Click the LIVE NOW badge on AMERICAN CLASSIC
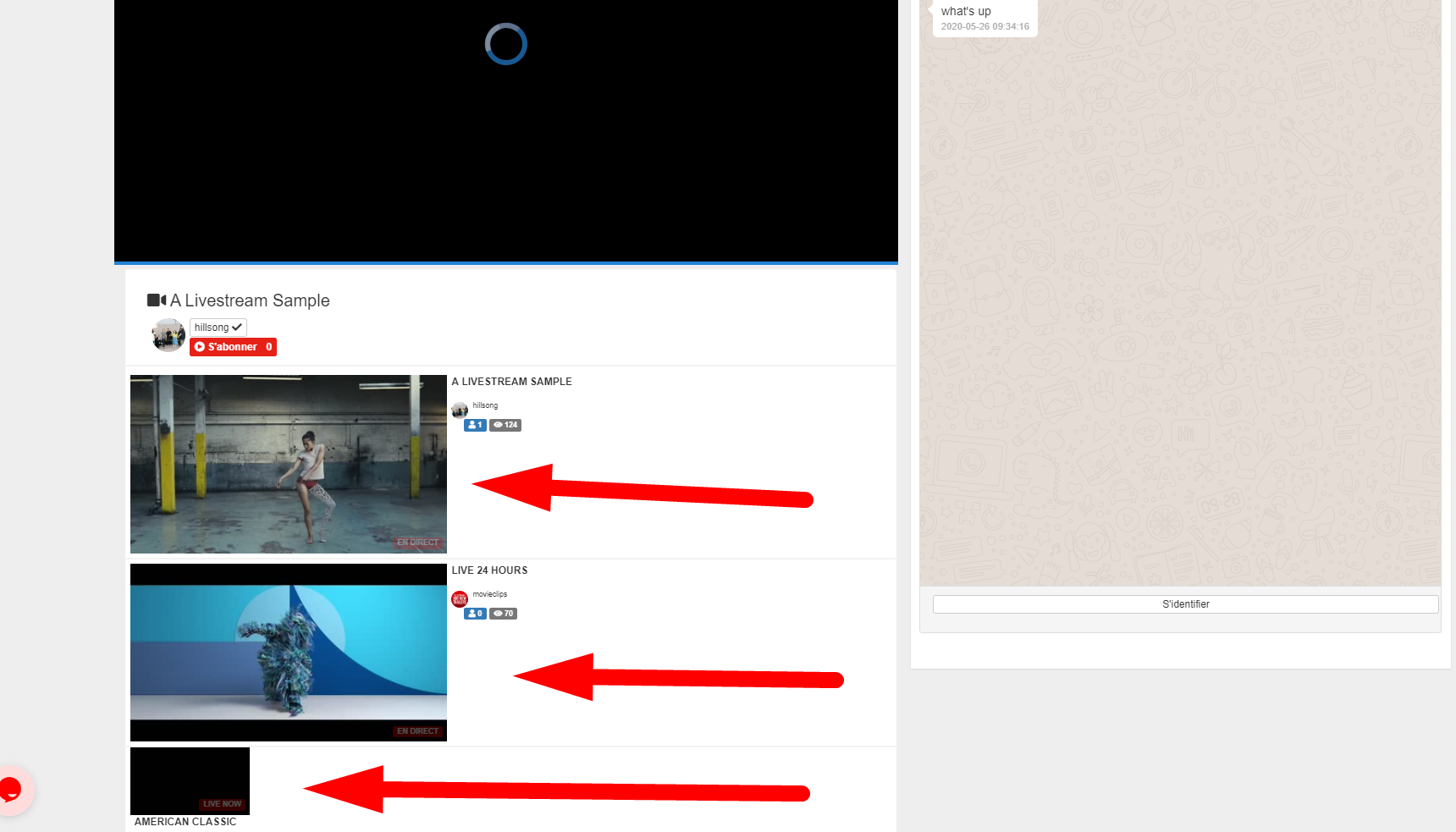The height and width of the screenshot is (832, 1456). click(222, 803)
